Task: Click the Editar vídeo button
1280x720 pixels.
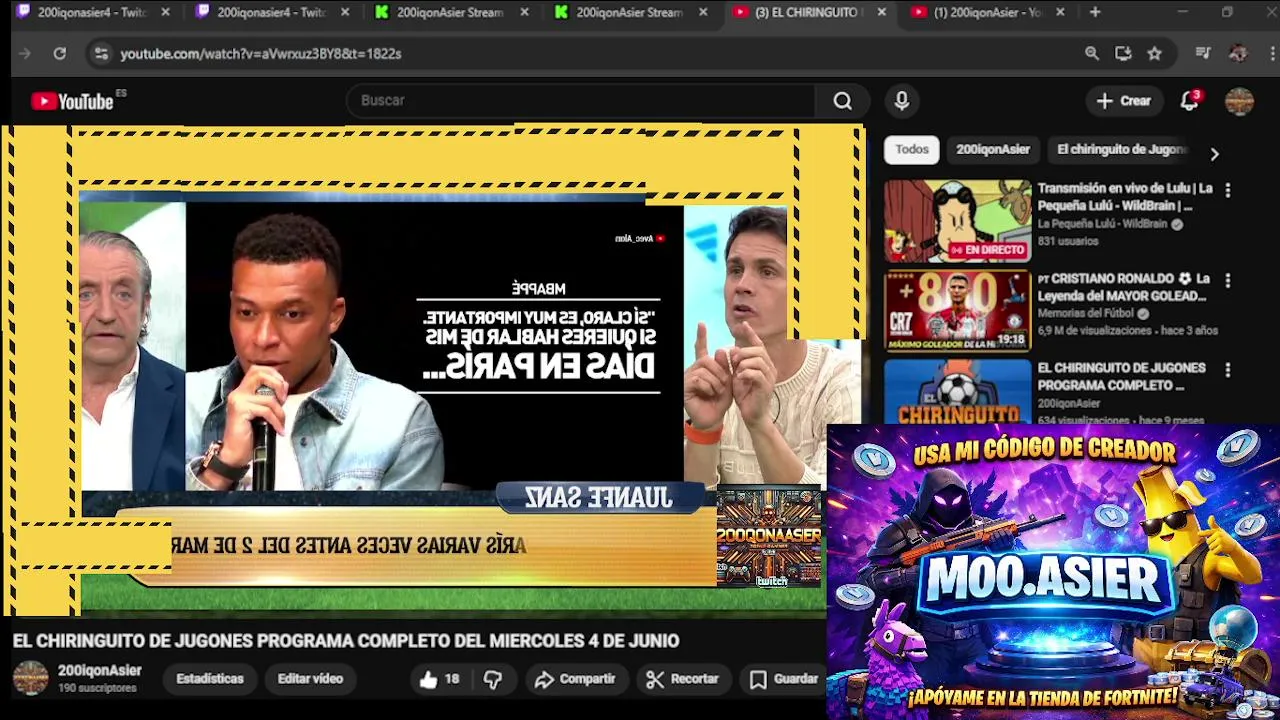Action: [310, 679]
